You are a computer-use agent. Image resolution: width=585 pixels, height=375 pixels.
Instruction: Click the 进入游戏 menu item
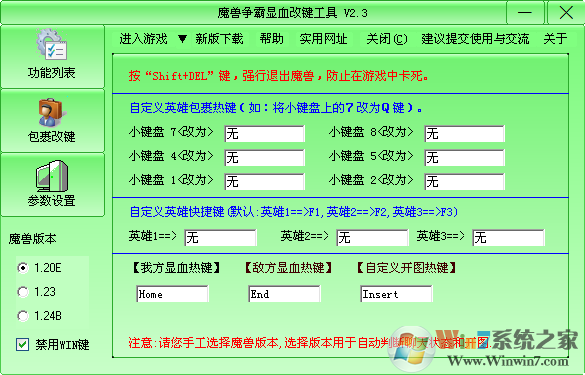click(x=143, y=39)
